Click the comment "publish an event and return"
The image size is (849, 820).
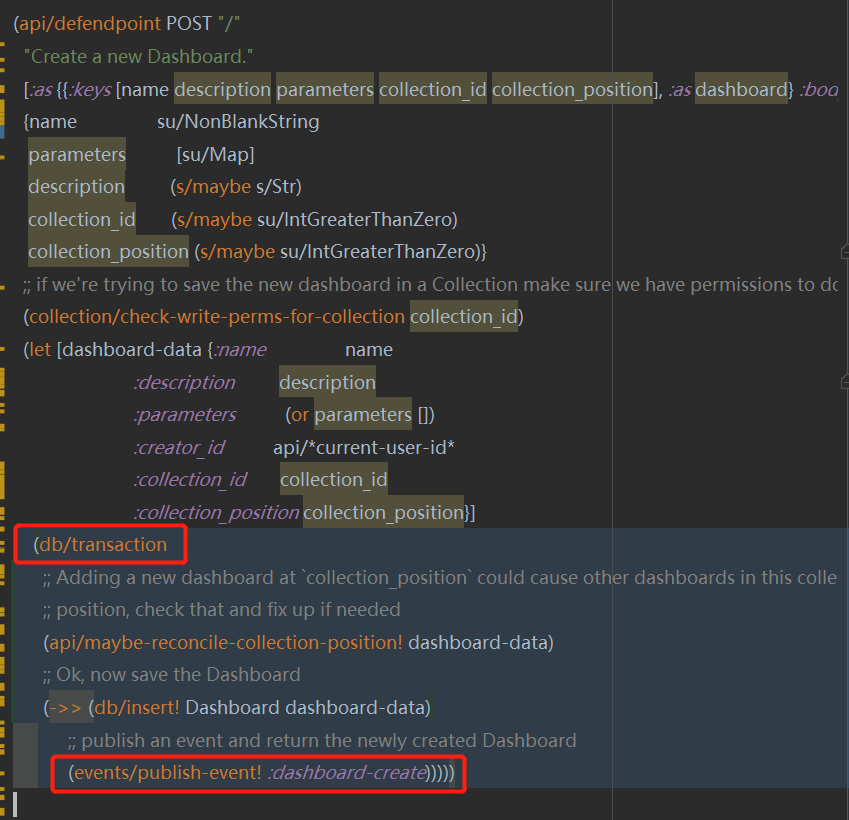322,740
